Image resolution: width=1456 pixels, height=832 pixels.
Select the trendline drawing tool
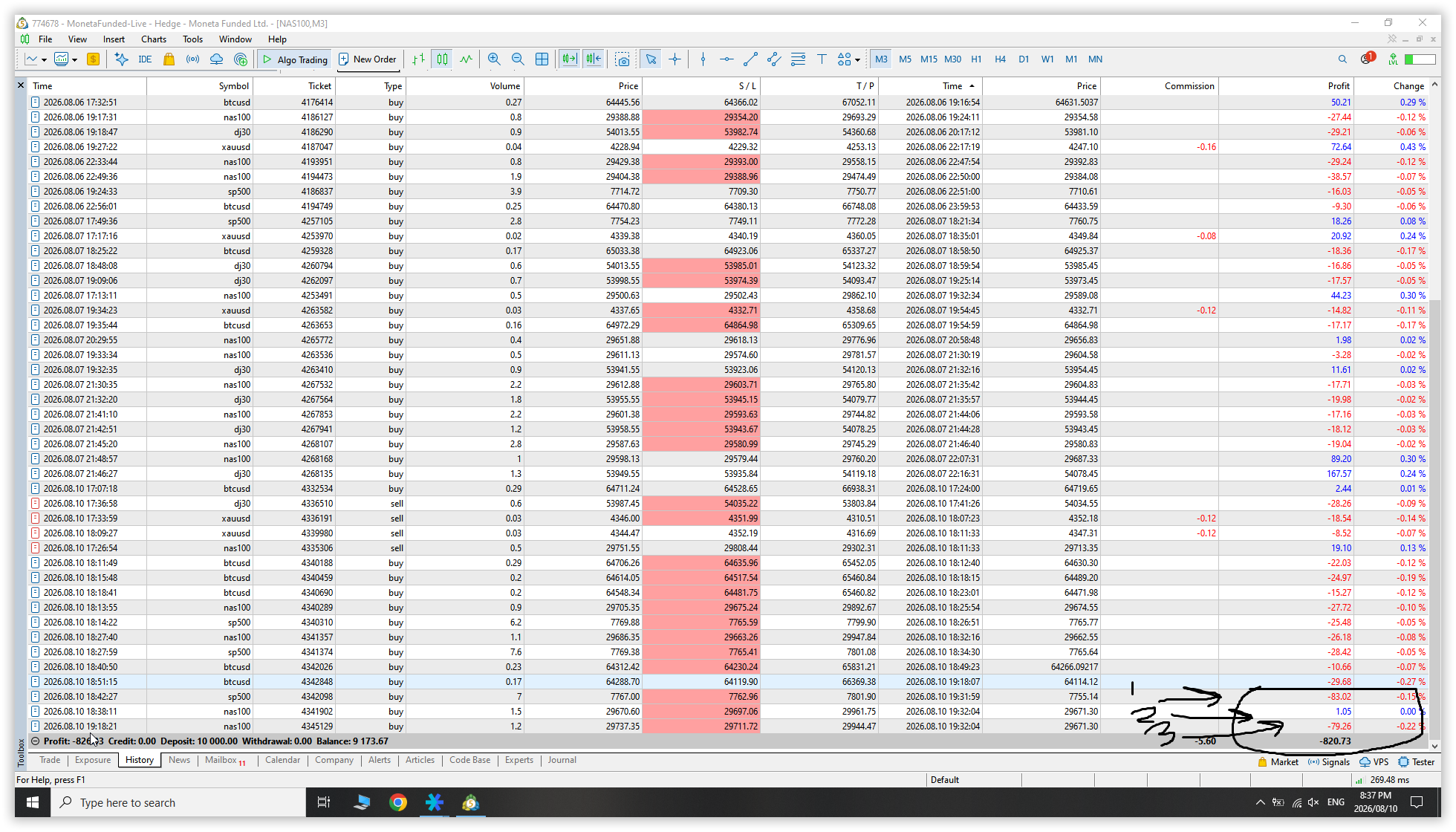point(750,59)
